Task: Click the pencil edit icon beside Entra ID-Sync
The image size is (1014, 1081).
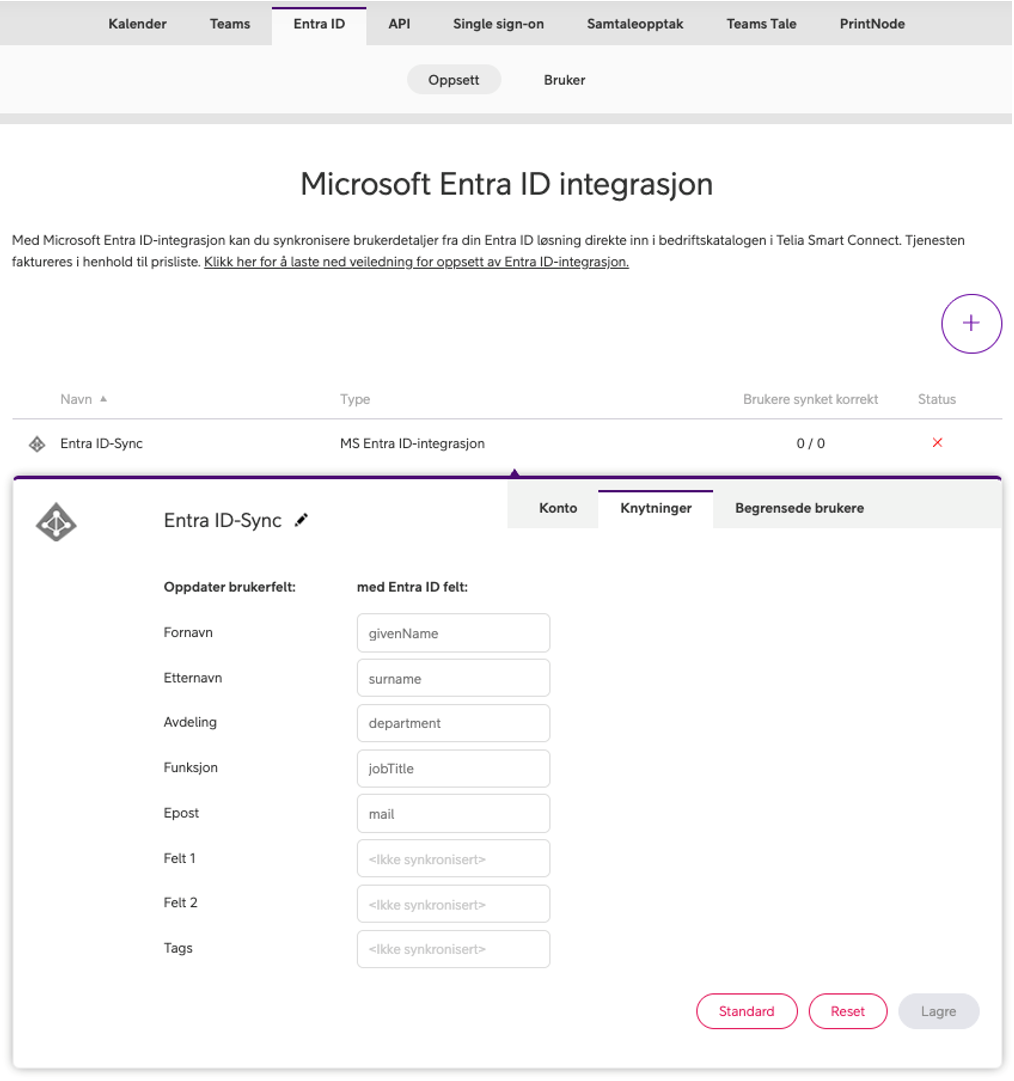Action: (x=301, y=520)
